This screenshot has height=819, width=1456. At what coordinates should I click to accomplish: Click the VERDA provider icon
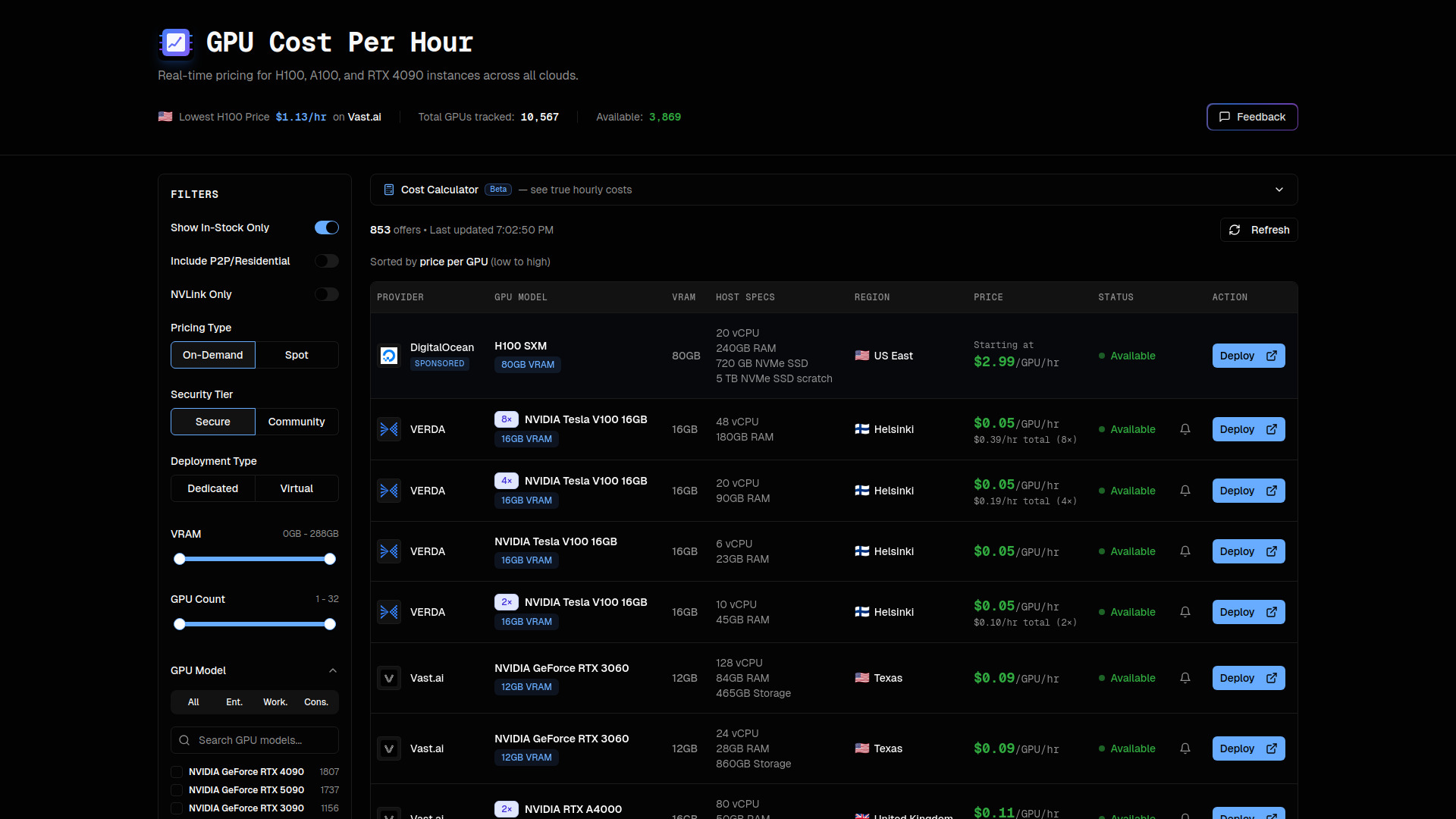tap(388, 428)
